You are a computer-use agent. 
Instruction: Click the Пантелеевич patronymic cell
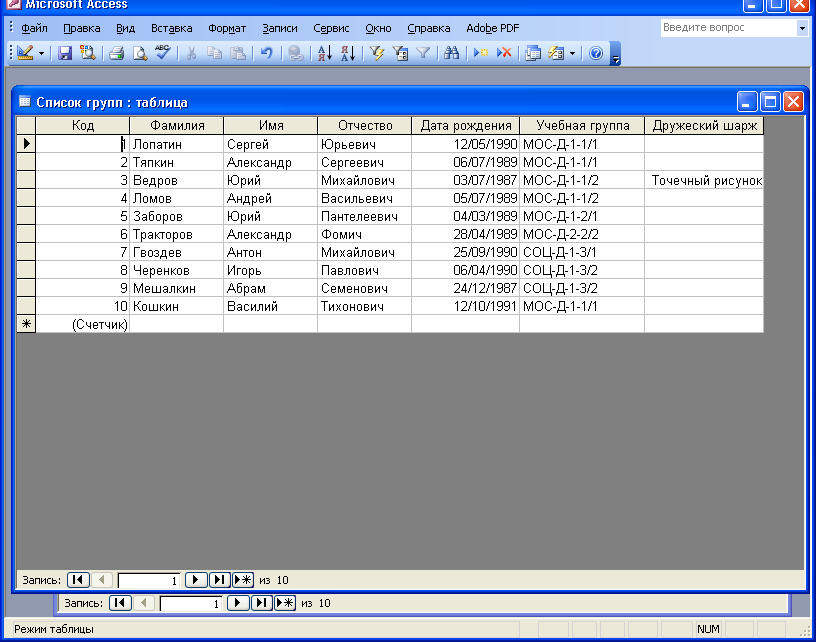364,216
